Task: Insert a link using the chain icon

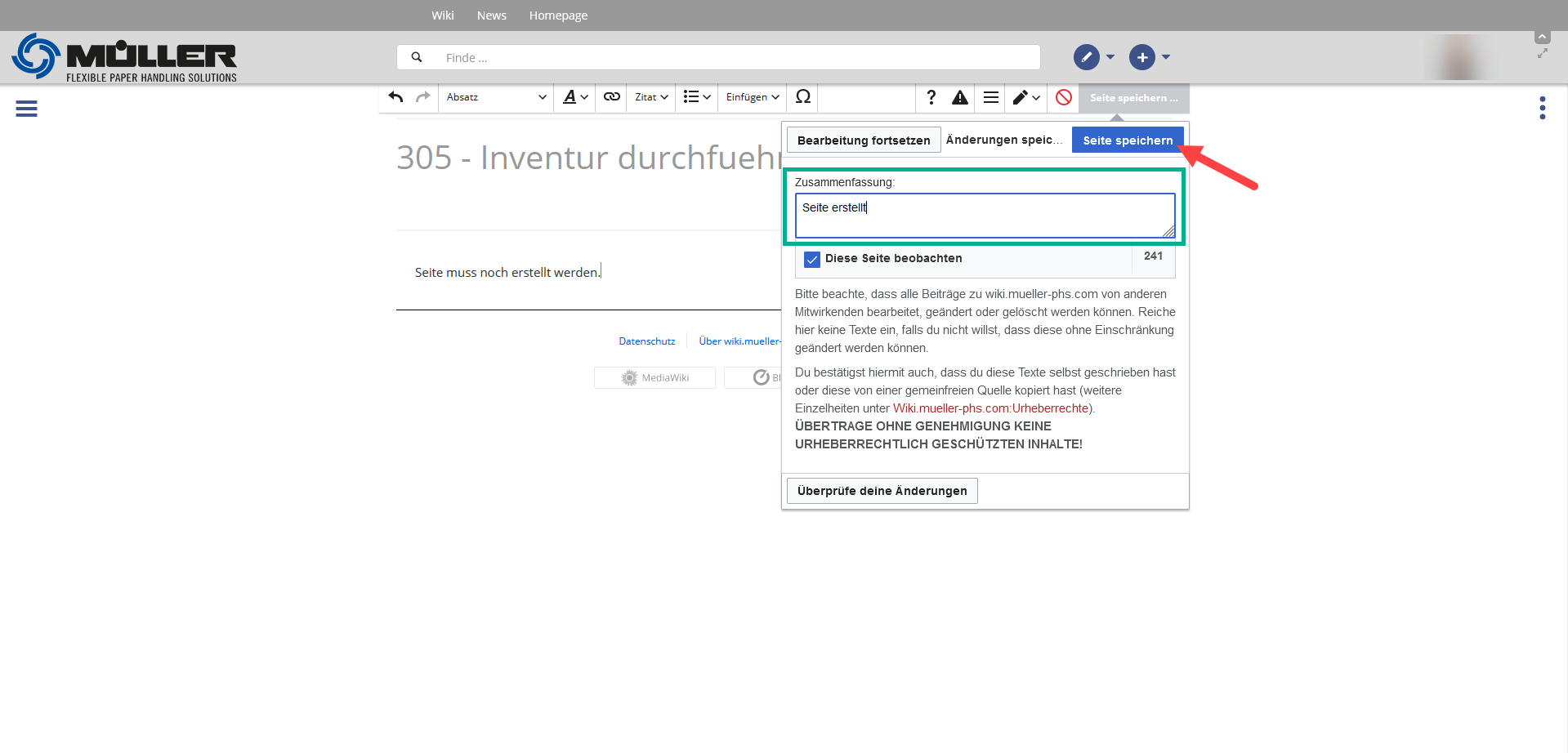Action: point(611,97)
